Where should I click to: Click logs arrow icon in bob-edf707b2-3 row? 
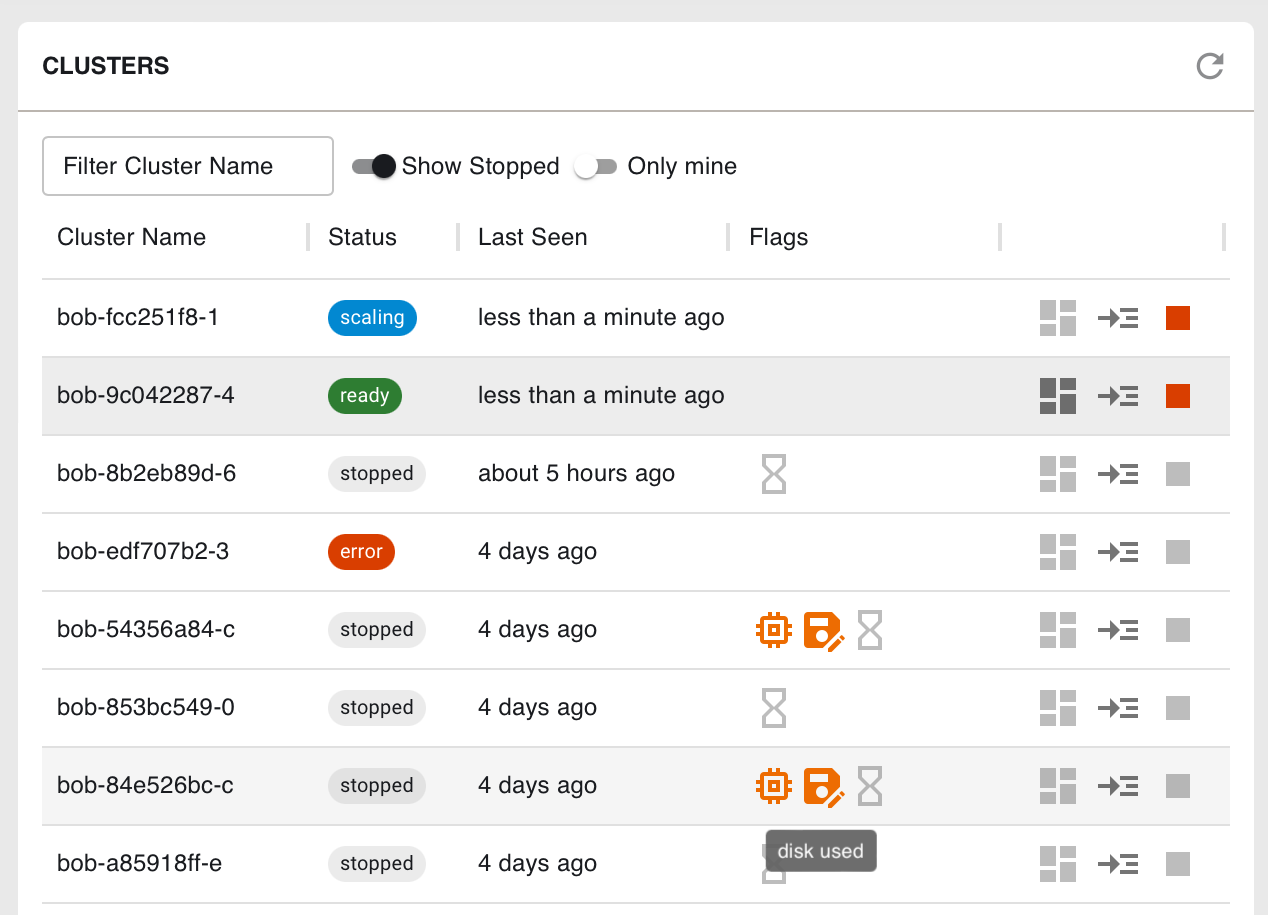1118,553
